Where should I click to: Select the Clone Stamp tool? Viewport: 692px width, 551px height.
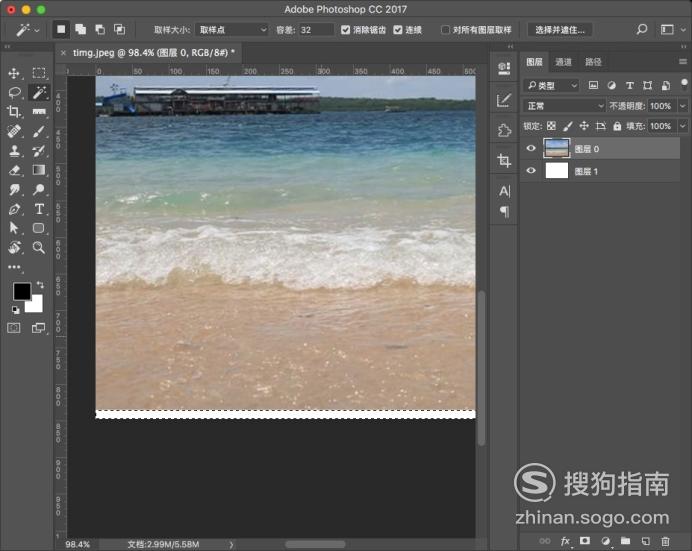click(14, 150)
